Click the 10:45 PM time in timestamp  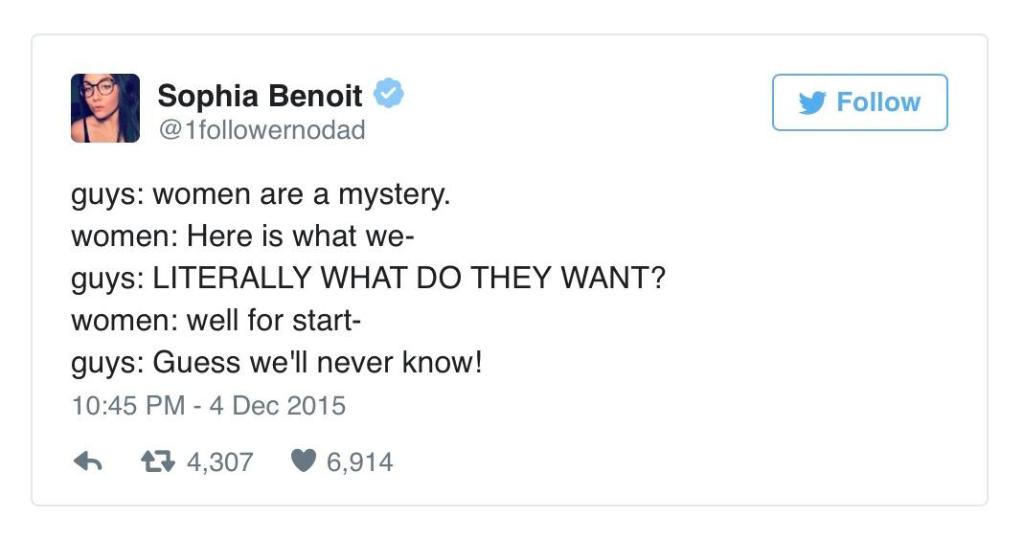127,406
